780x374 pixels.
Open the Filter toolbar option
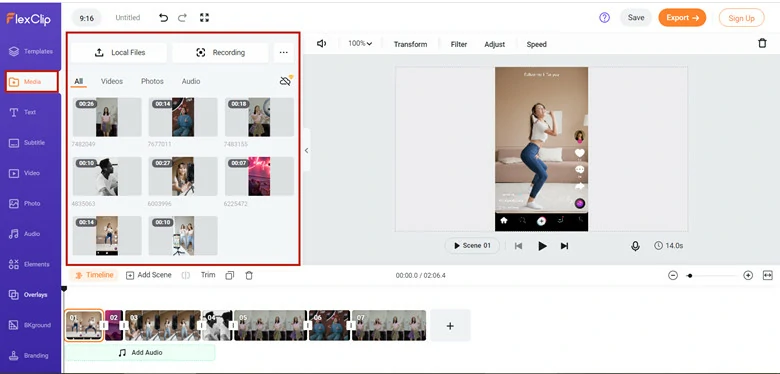click(459, 44)
